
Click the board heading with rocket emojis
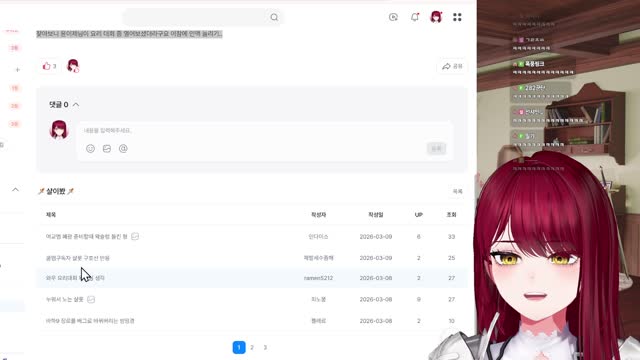(x=56, y=191)
